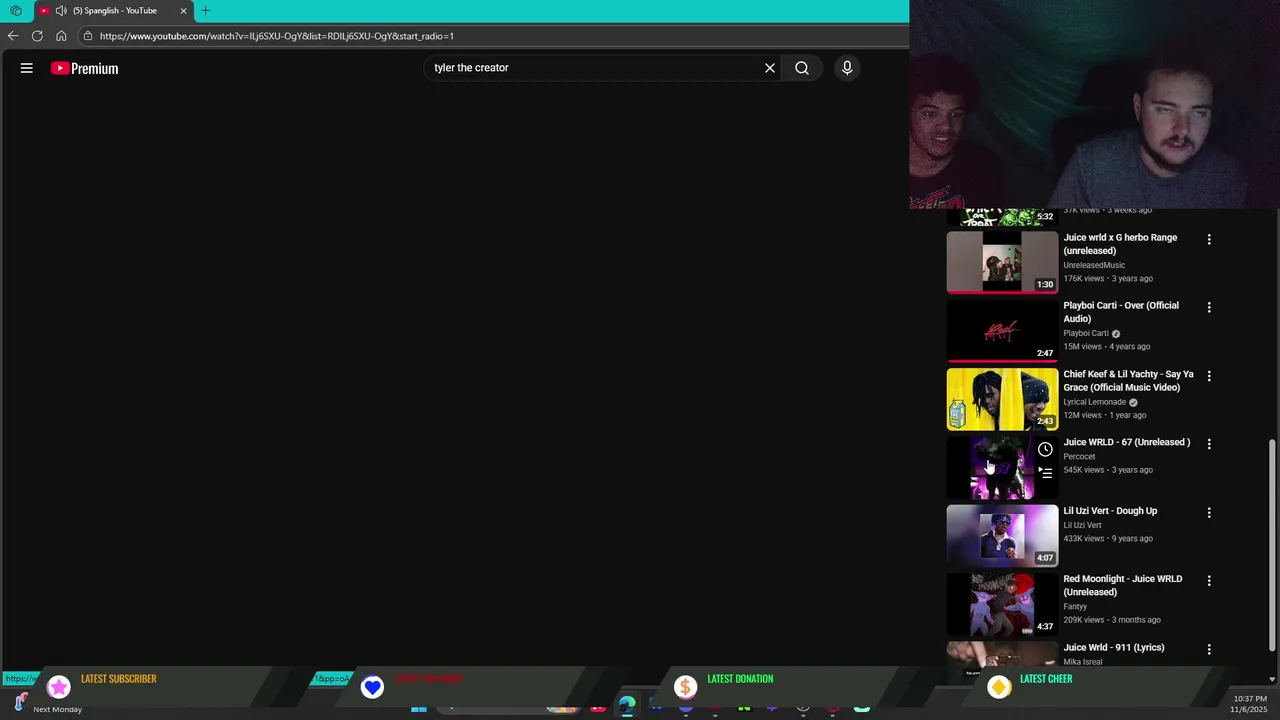Screen dimensions: 1280x720
Task: Open title Juice Wrld - 911 (Lyrics)
Action: 1113,647
